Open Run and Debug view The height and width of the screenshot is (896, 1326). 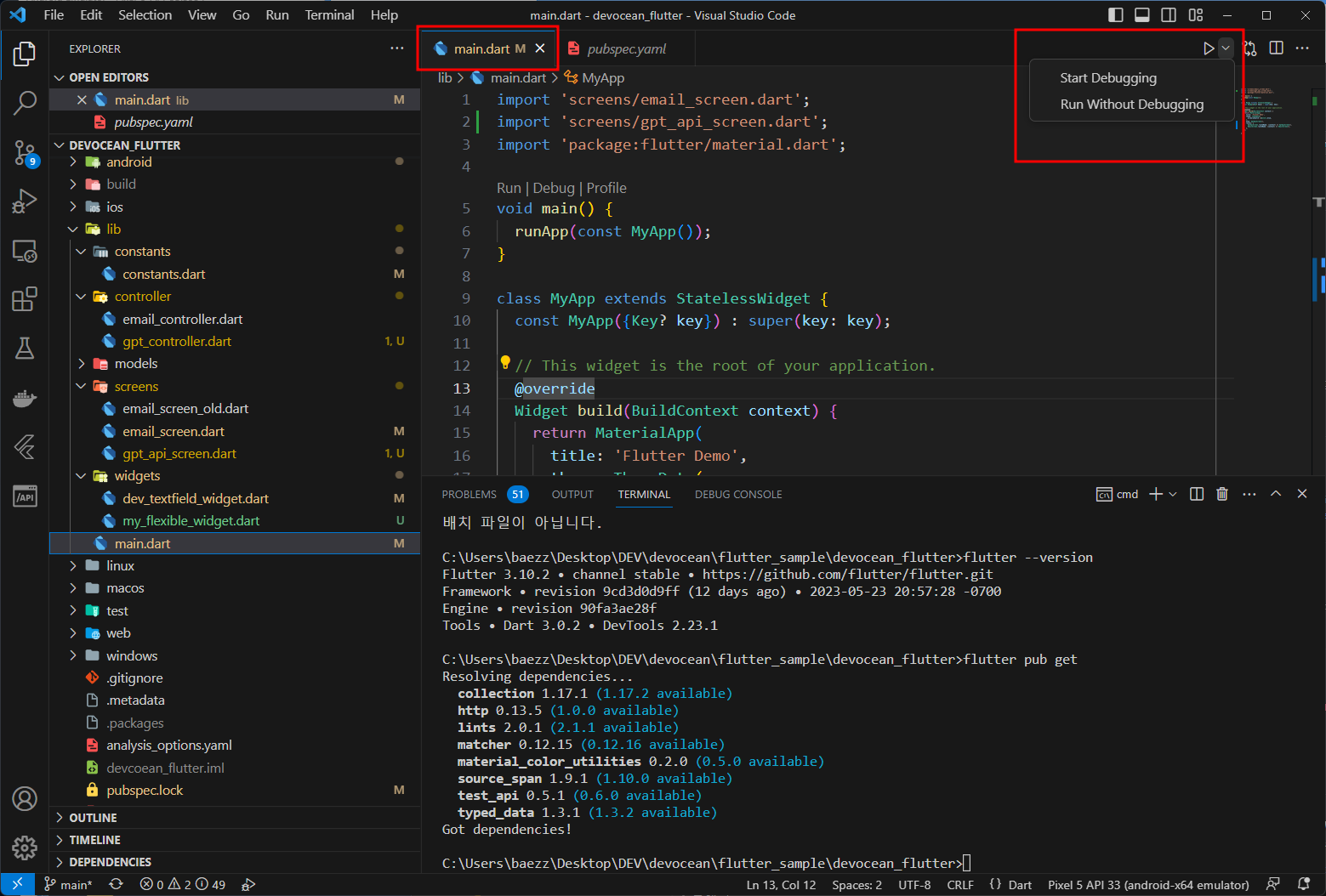(25, 201)
